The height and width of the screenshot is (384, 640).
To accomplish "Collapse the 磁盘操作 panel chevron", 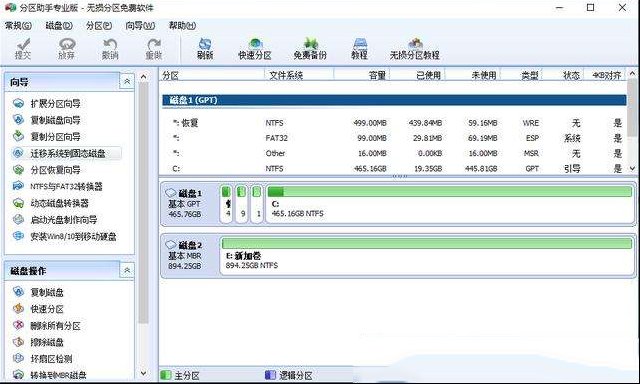I will click(127, 270).
